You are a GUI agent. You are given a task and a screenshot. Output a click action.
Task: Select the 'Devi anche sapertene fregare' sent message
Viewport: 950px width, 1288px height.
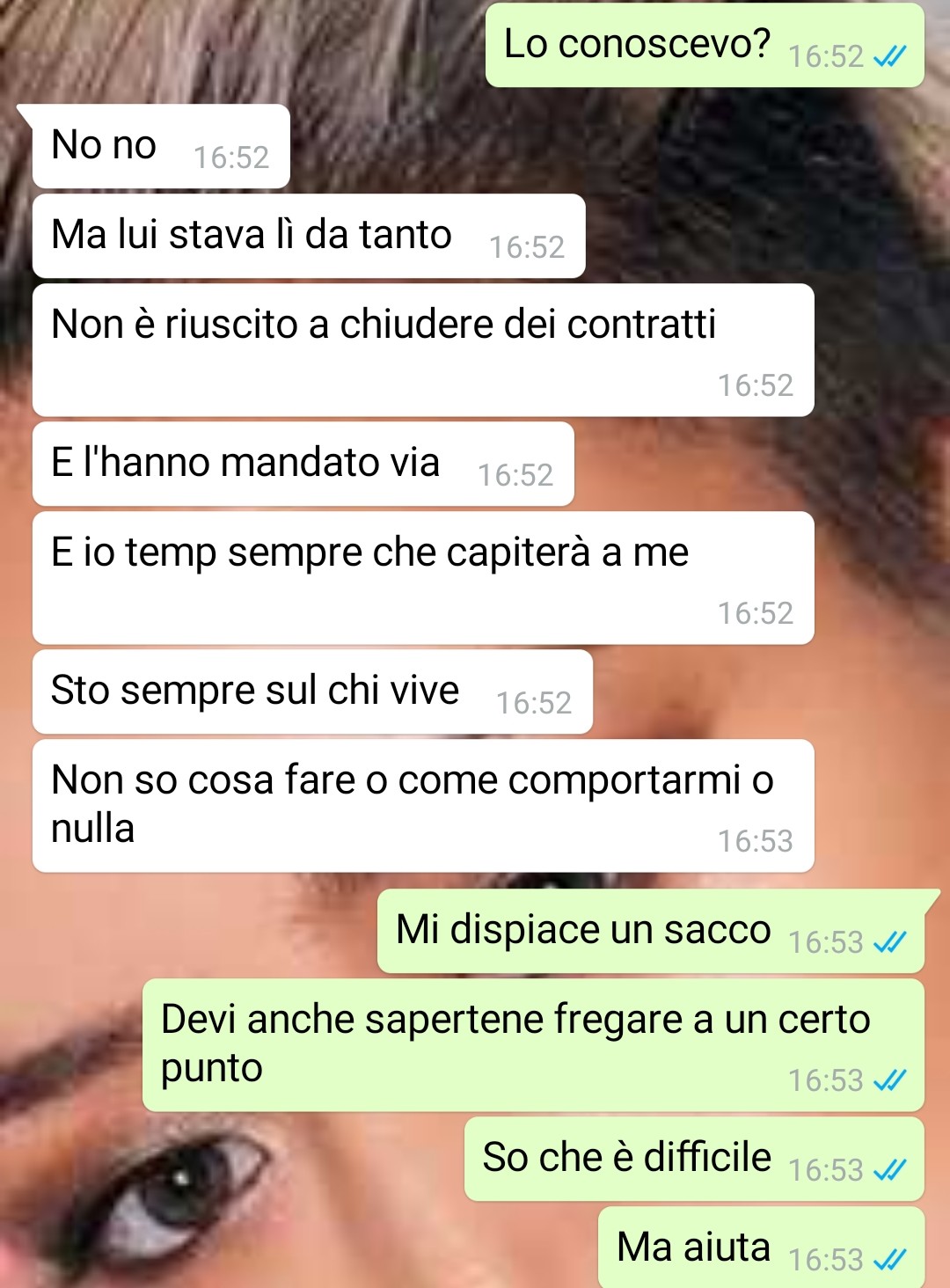pos(533,1044)
